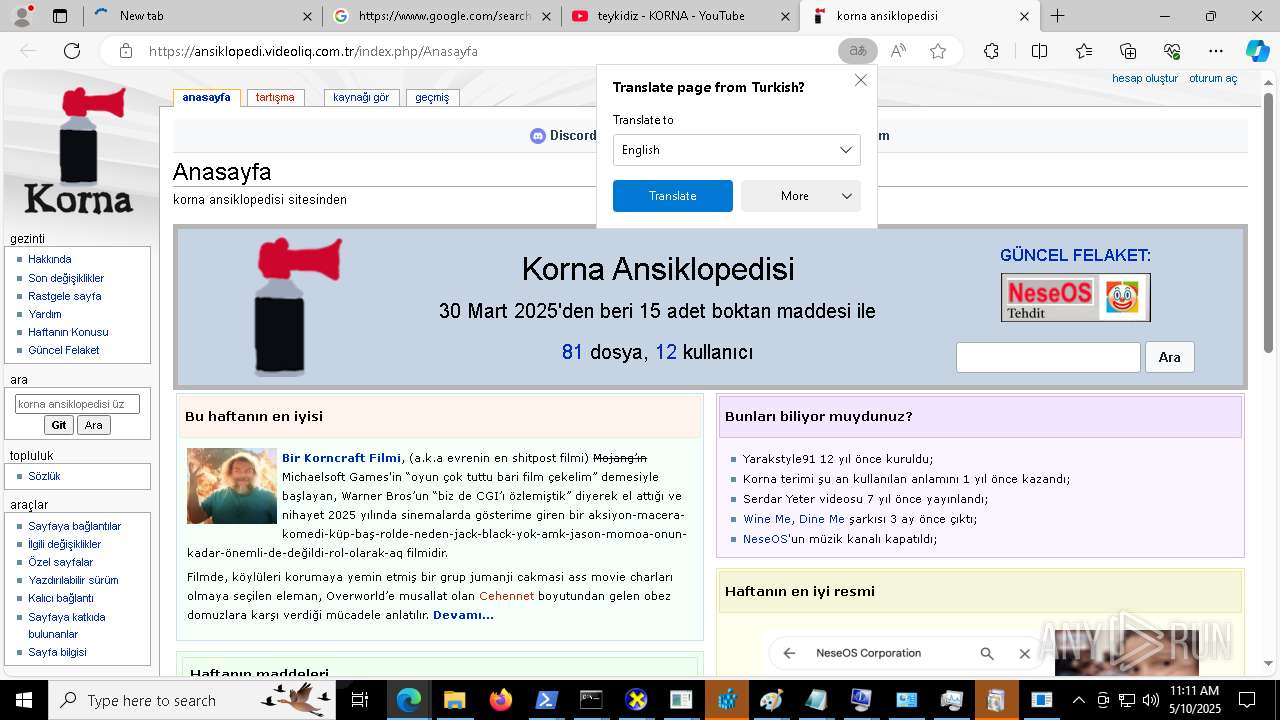Click the Git button in sidebar
1280x720 pixels.
(x=59, y=425)
